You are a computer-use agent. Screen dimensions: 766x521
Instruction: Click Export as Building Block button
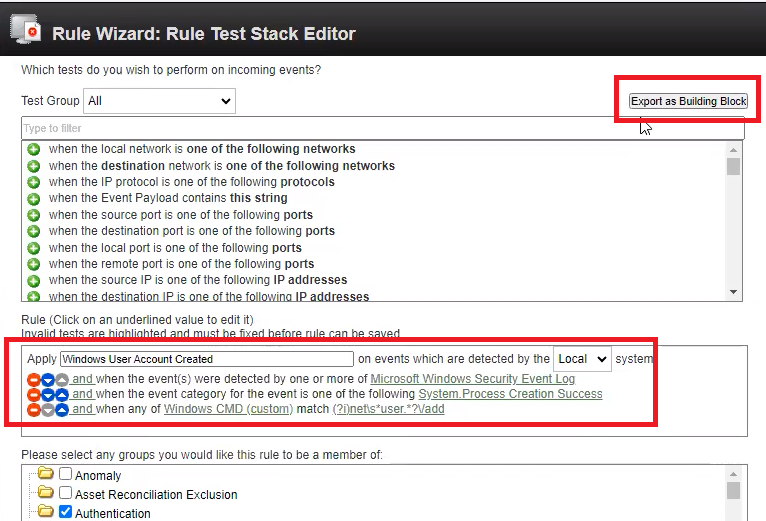[x=688, y=101]
